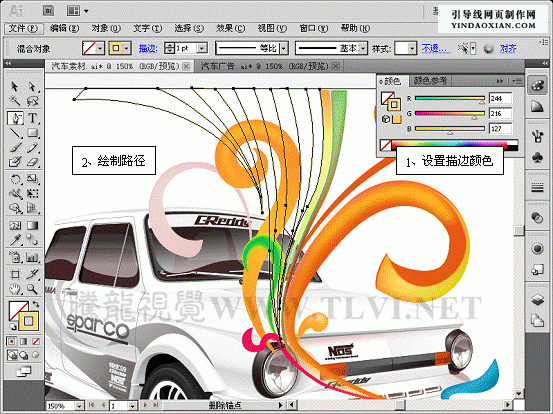Click the vertical scrollbar down arrow
Screen dimensions: 553x414
pyautogui.click(x=518, y=393)
